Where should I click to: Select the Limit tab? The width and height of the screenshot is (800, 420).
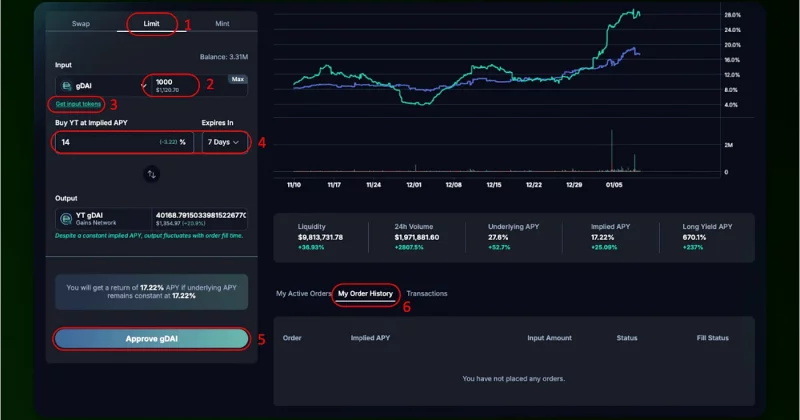tap(151, 23)
